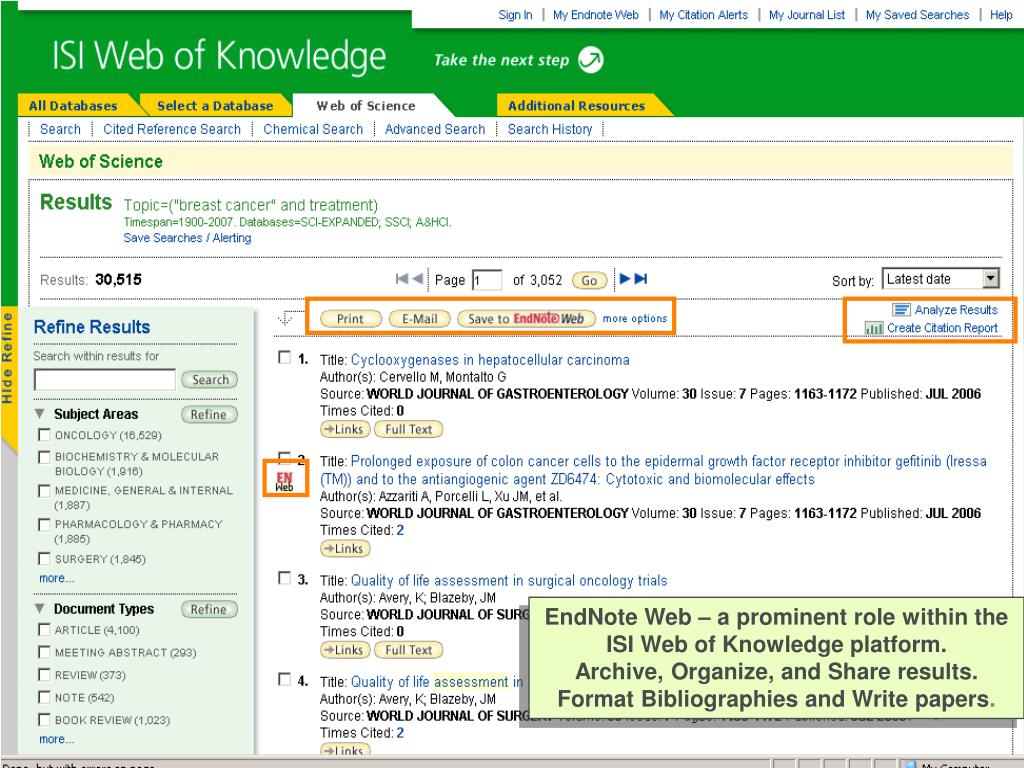Tick the ARTICLE document type checkbox
Screen dimensions: 1024x768
pos(43,629)
